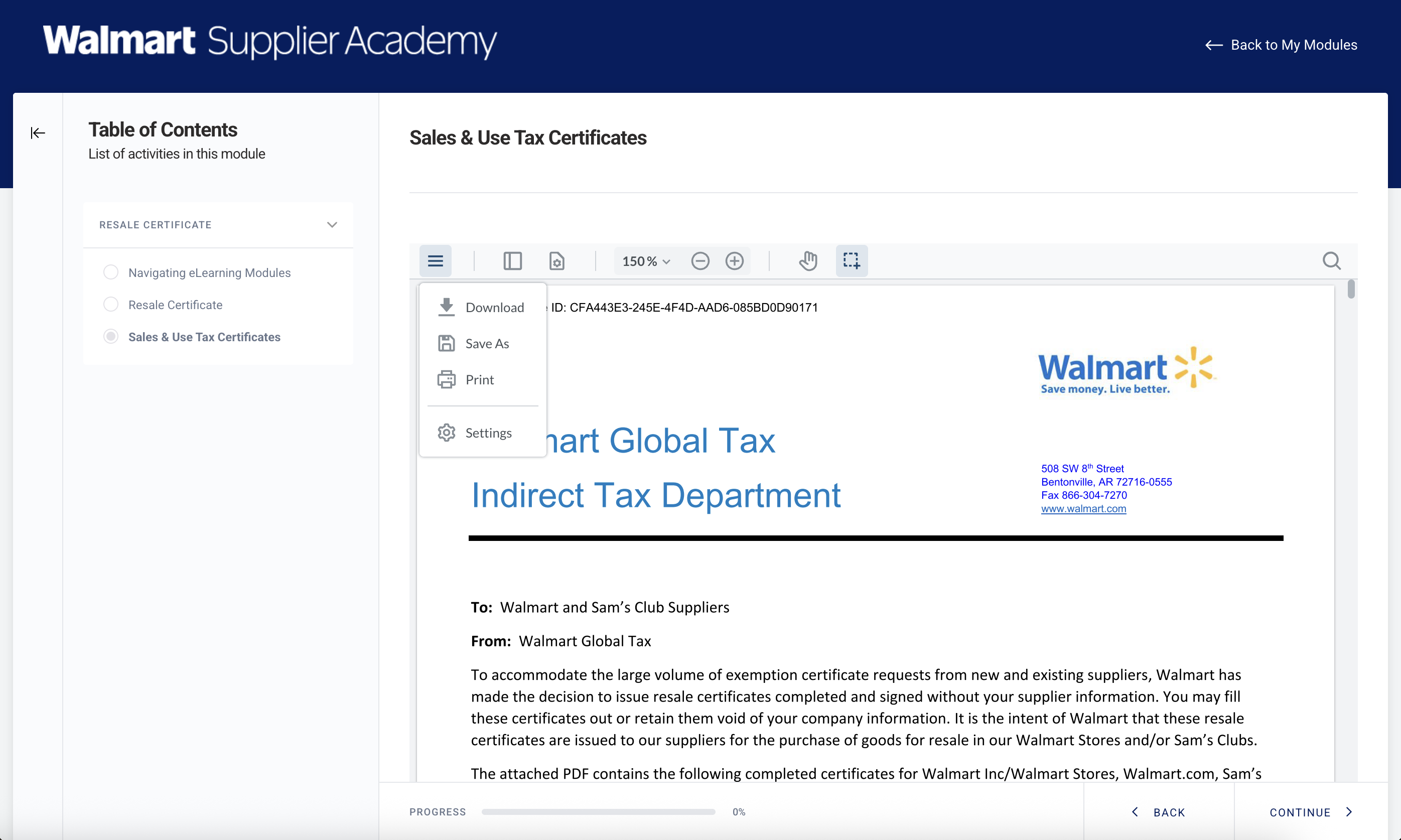Viewport: 1401px width, 840px height.
Task: Click the '508 SW 8th Street' address line
Action: 1082,468
